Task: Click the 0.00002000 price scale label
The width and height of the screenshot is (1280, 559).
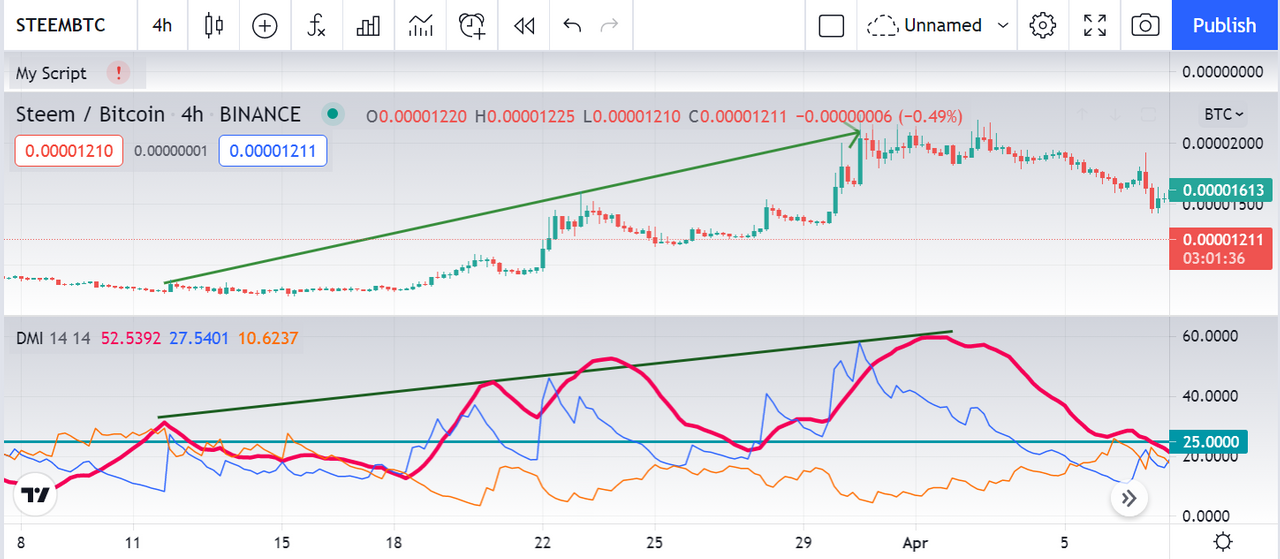Action: coord(1222,143)
